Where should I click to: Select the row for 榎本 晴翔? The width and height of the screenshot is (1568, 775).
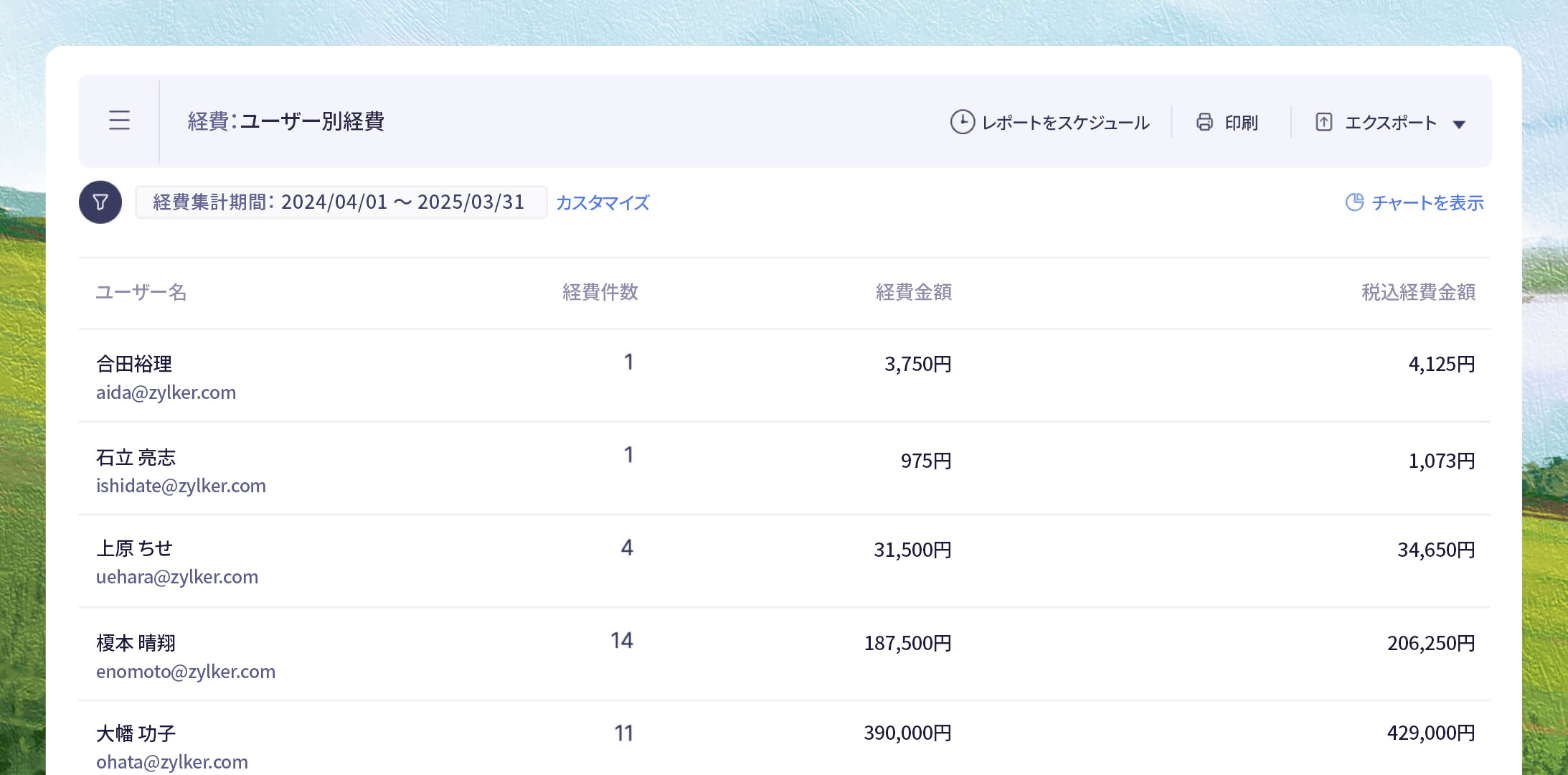click(138, 642)
